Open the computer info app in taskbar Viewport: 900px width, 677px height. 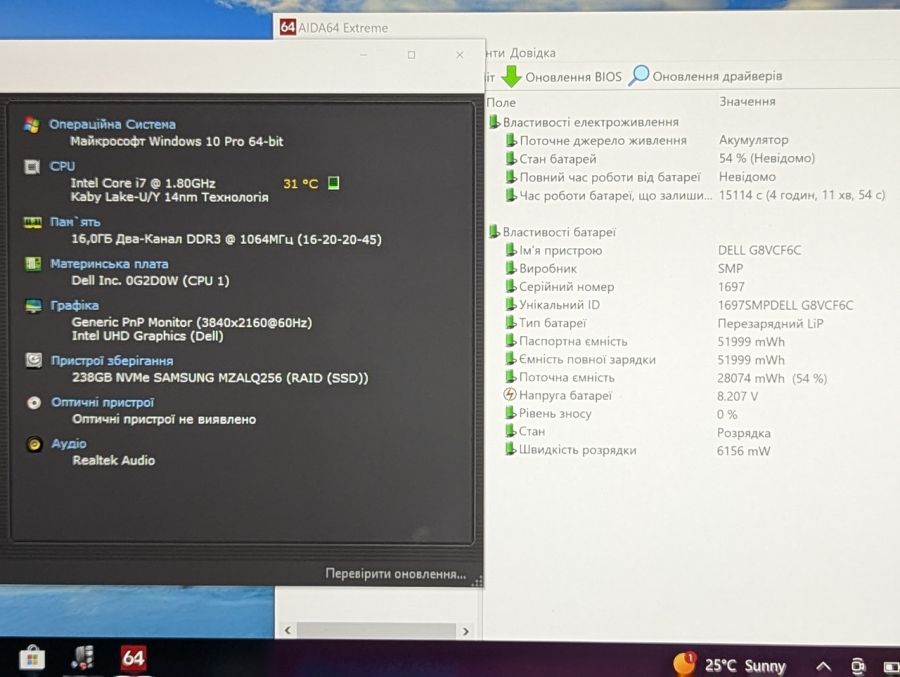(x=83, y=658)
